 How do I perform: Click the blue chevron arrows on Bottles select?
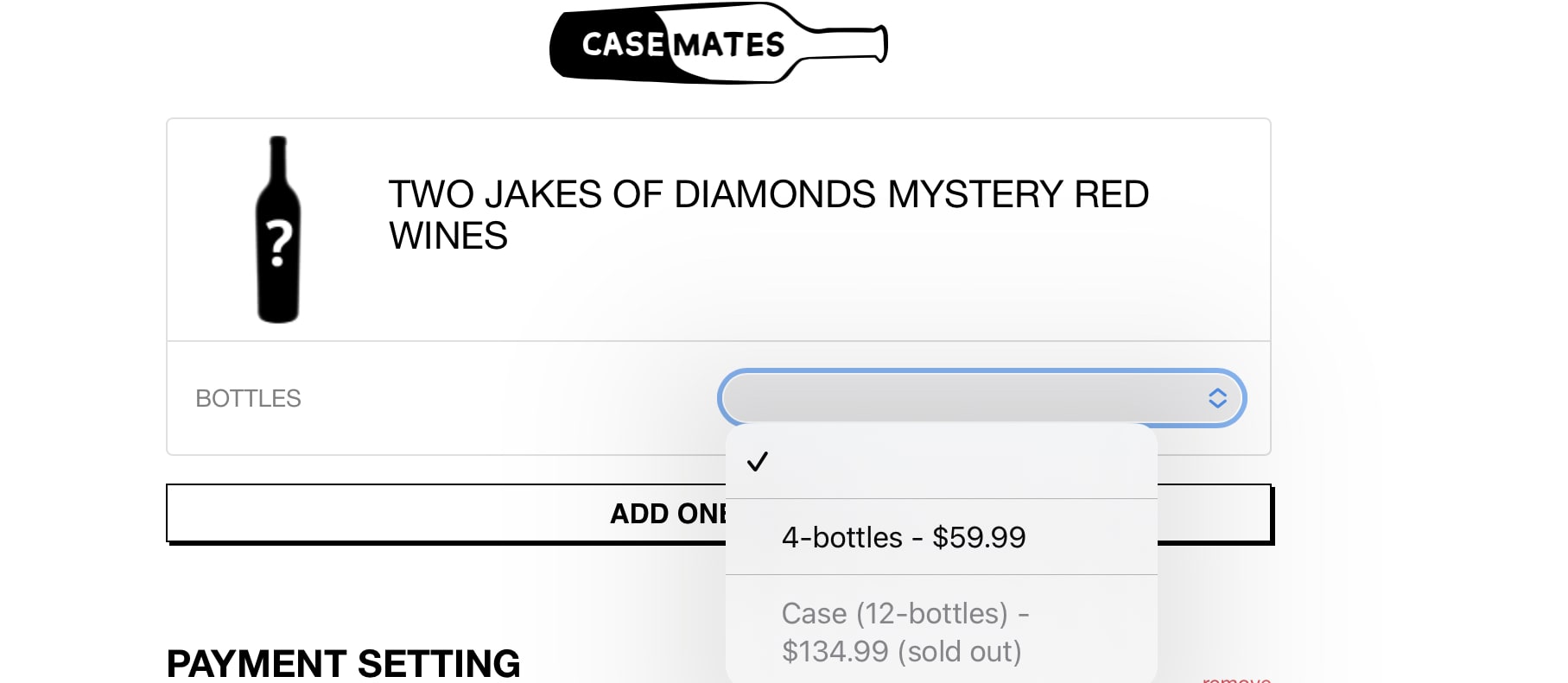(1217, 398)
